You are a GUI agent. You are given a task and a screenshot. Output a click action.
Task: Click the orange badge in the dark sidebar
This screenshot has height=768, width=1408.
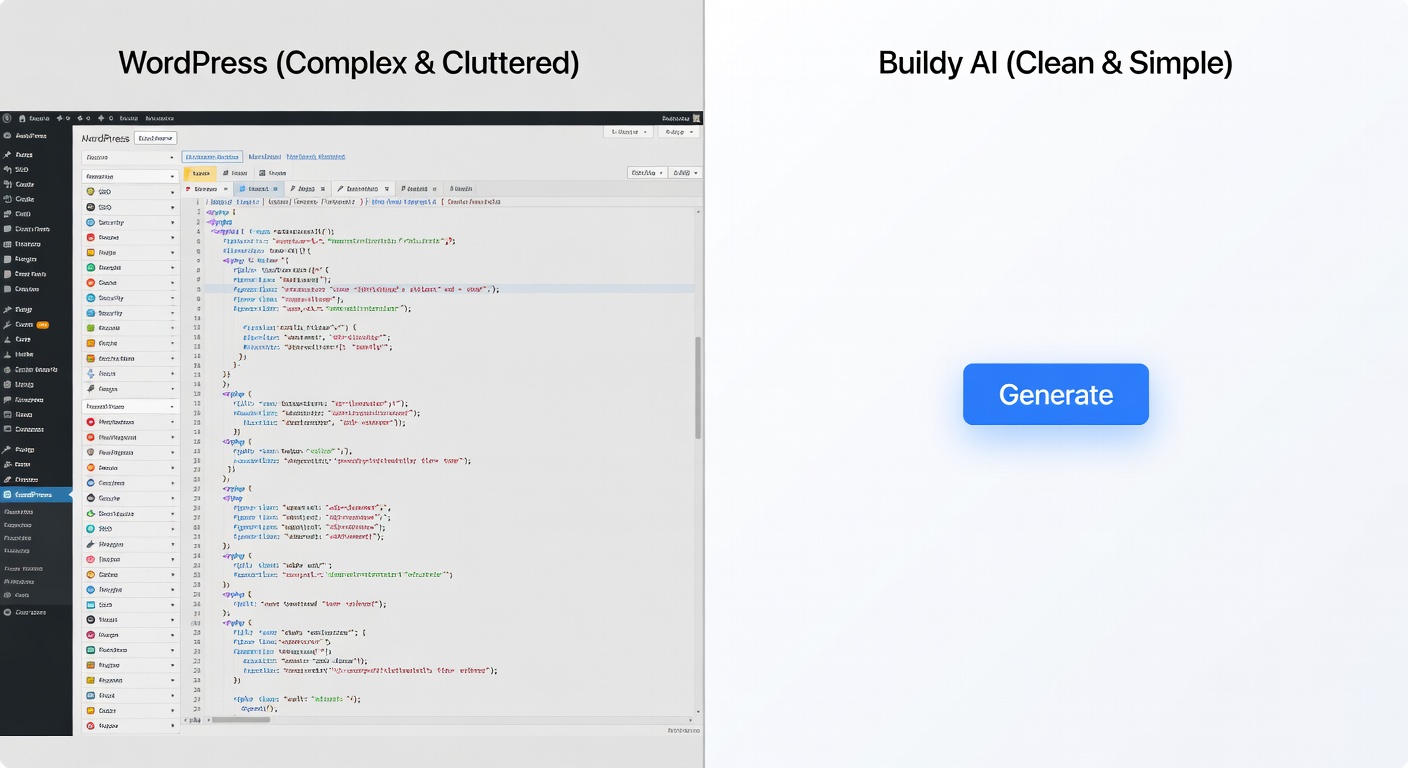(43, 325)
